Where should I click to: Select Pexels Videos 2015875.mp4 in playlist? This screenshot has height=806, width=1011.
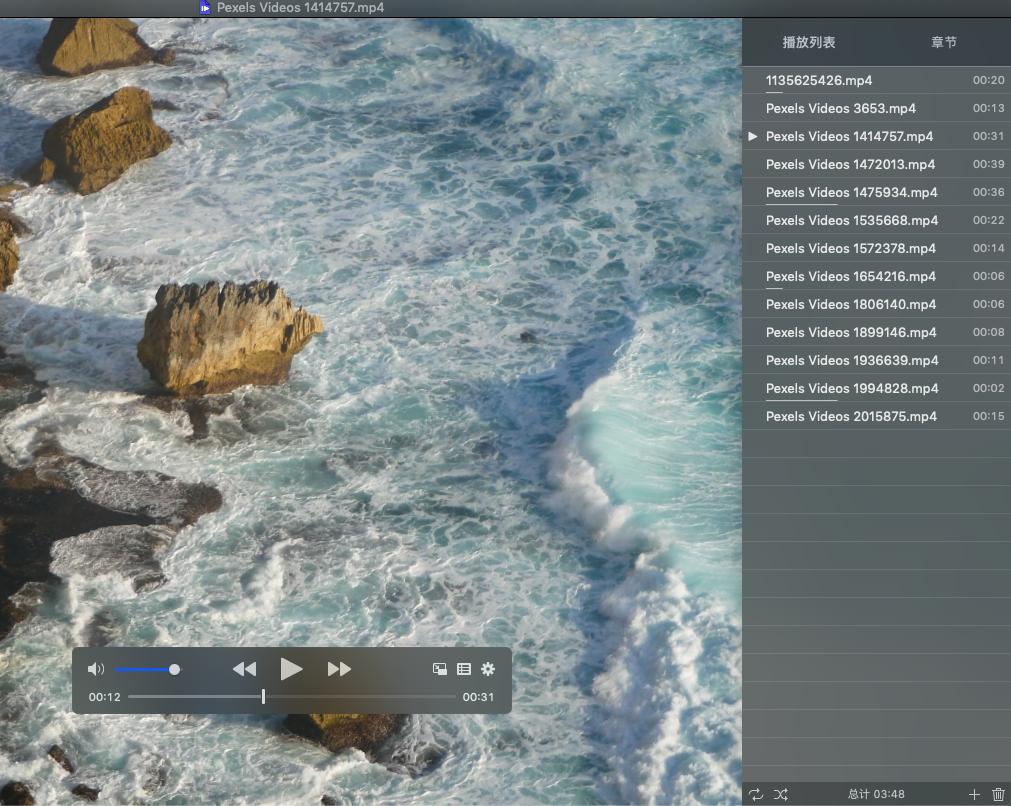point(851,416)
